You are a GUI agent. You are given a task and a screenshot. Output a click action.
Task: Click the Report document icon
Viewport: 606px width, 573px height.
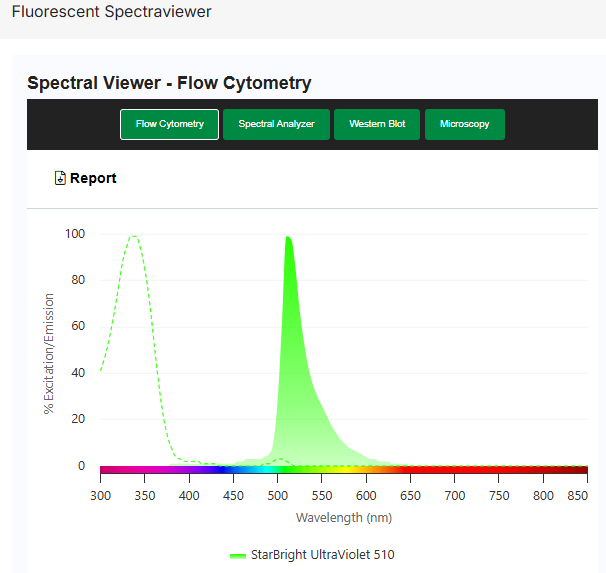pyautogui.click(x=60, y=178)
